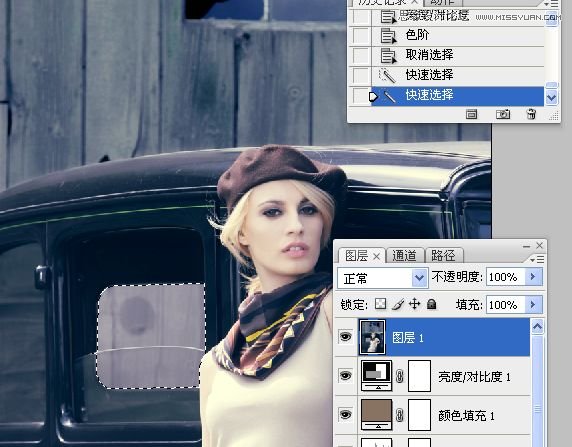Click link icon on 颜色填充 1 layer
Screen dimensions: 572x447
tap(400, 415)
